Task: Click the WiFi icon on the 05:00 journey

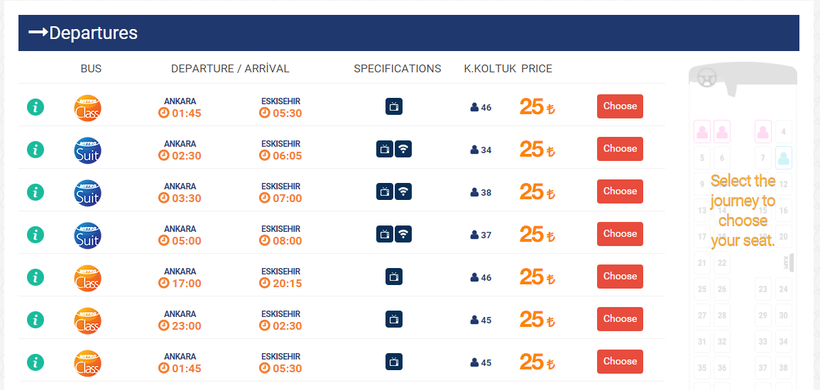Action: click(403, 234)
